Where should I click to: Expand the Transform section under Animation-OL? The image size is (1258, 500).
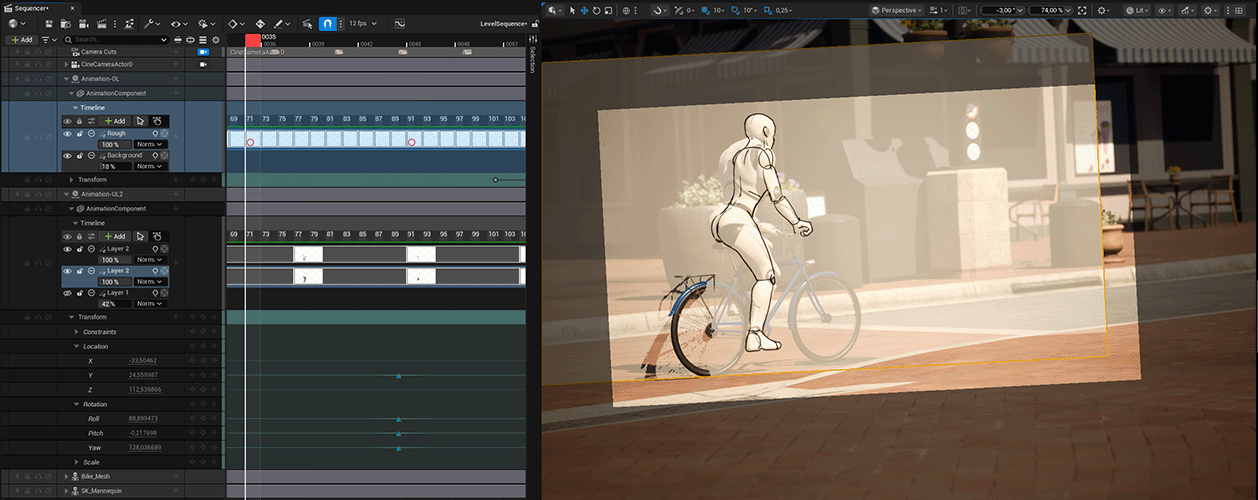(x=71, y=180)
